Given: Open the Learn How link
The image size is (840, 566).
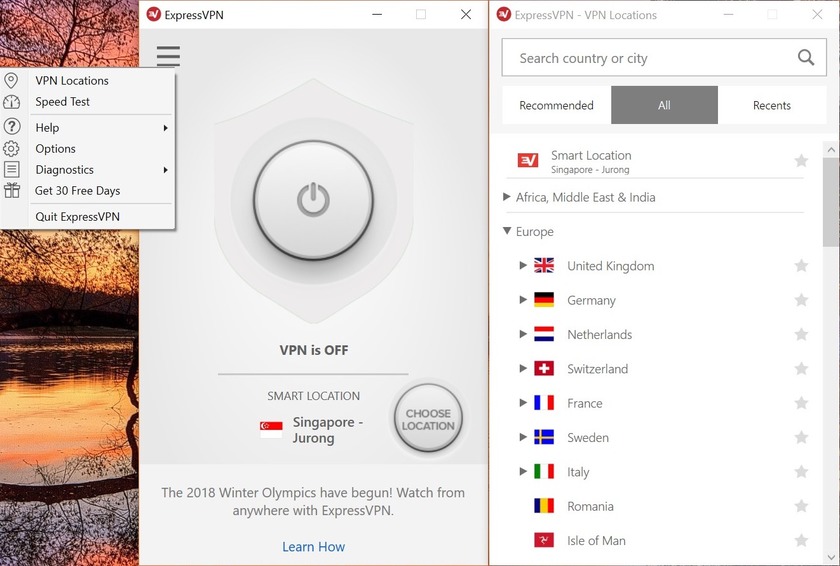Looking at the screenshot, I should click(313, 547).
